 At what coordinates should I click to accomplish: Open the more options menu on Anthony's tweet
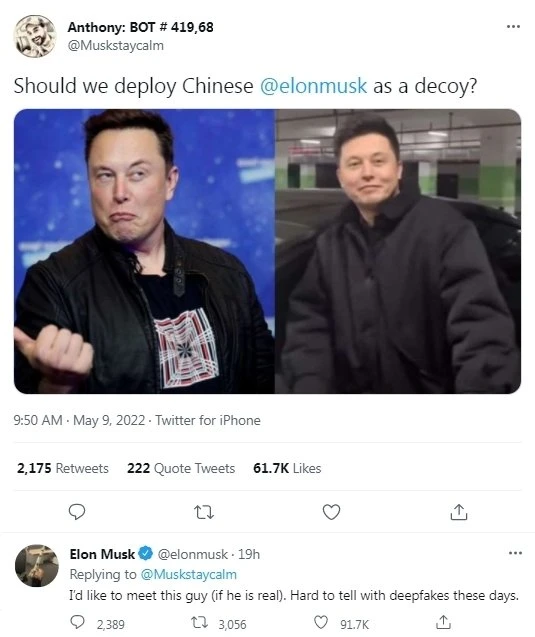[x=513, y=26]
